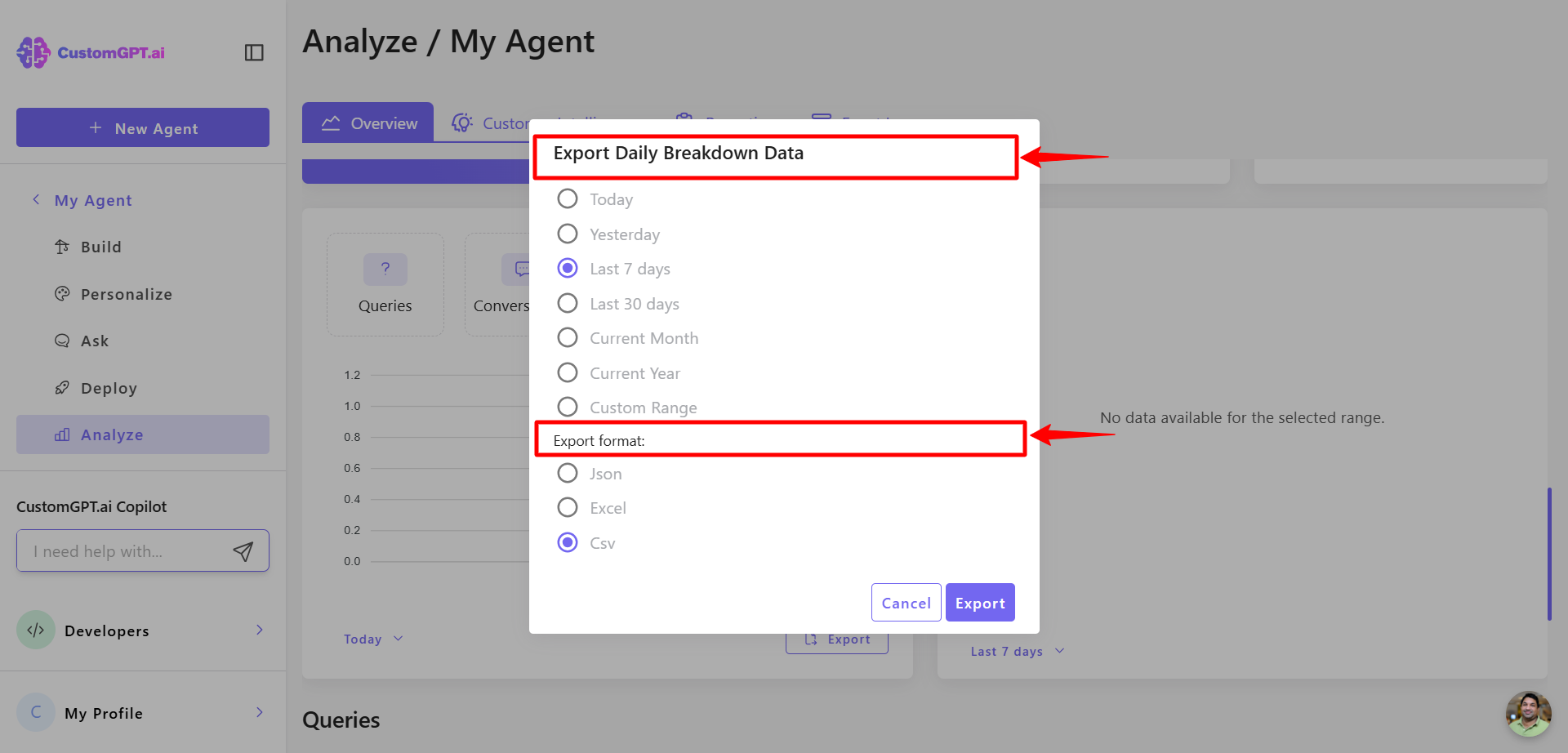1568x753 pixels.
Task: Open the support chat avatar
Action: pyautogui.click(x=1528, y=714)
